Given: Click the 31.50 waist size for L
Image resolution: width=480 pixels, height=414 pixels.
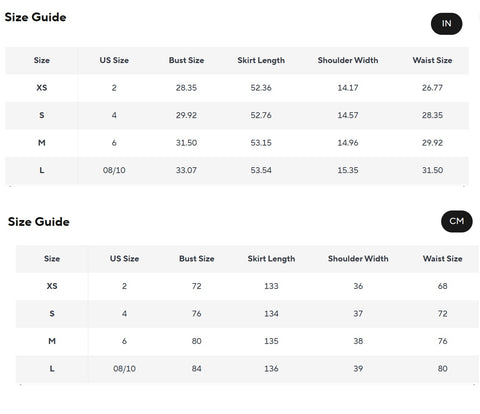Looking at the screenshot, I should pyautogui.click(x=432, y=170).
